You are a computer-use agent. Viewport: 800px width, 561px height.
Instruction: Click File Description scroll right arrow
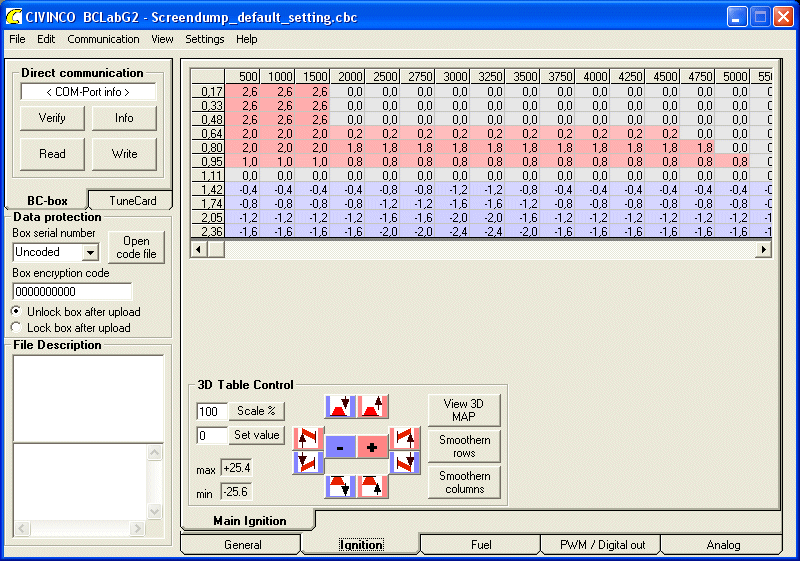click(137, 528)
